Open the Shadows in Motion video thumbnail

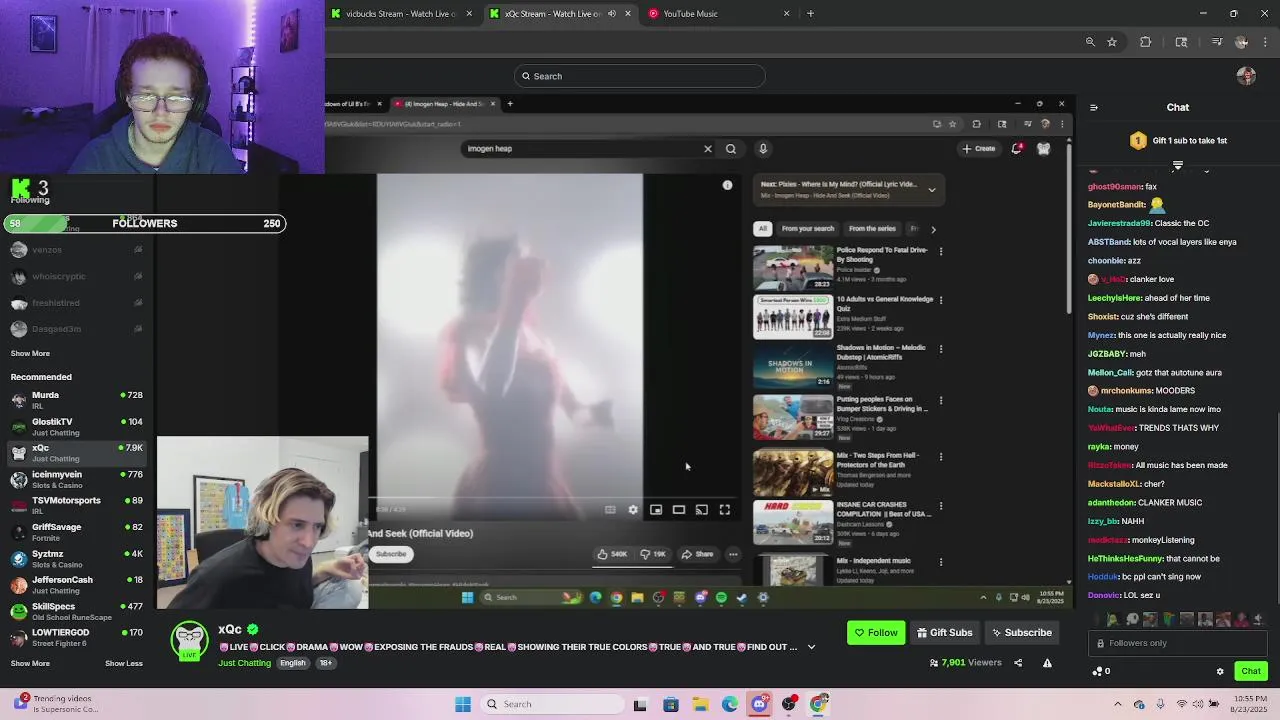pos(792,366)
